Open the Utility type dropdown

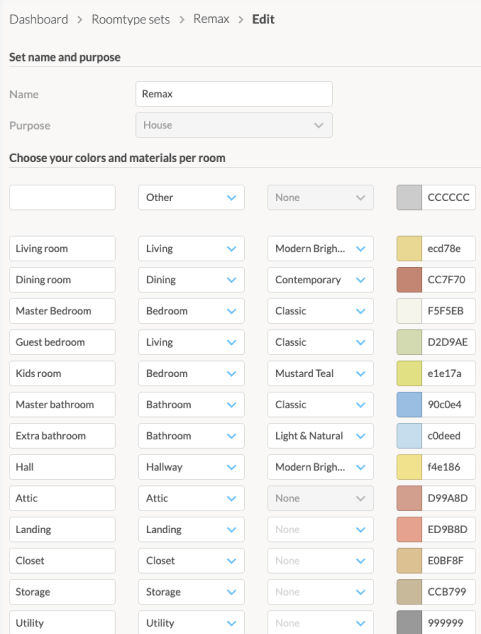tap(191, 622)
